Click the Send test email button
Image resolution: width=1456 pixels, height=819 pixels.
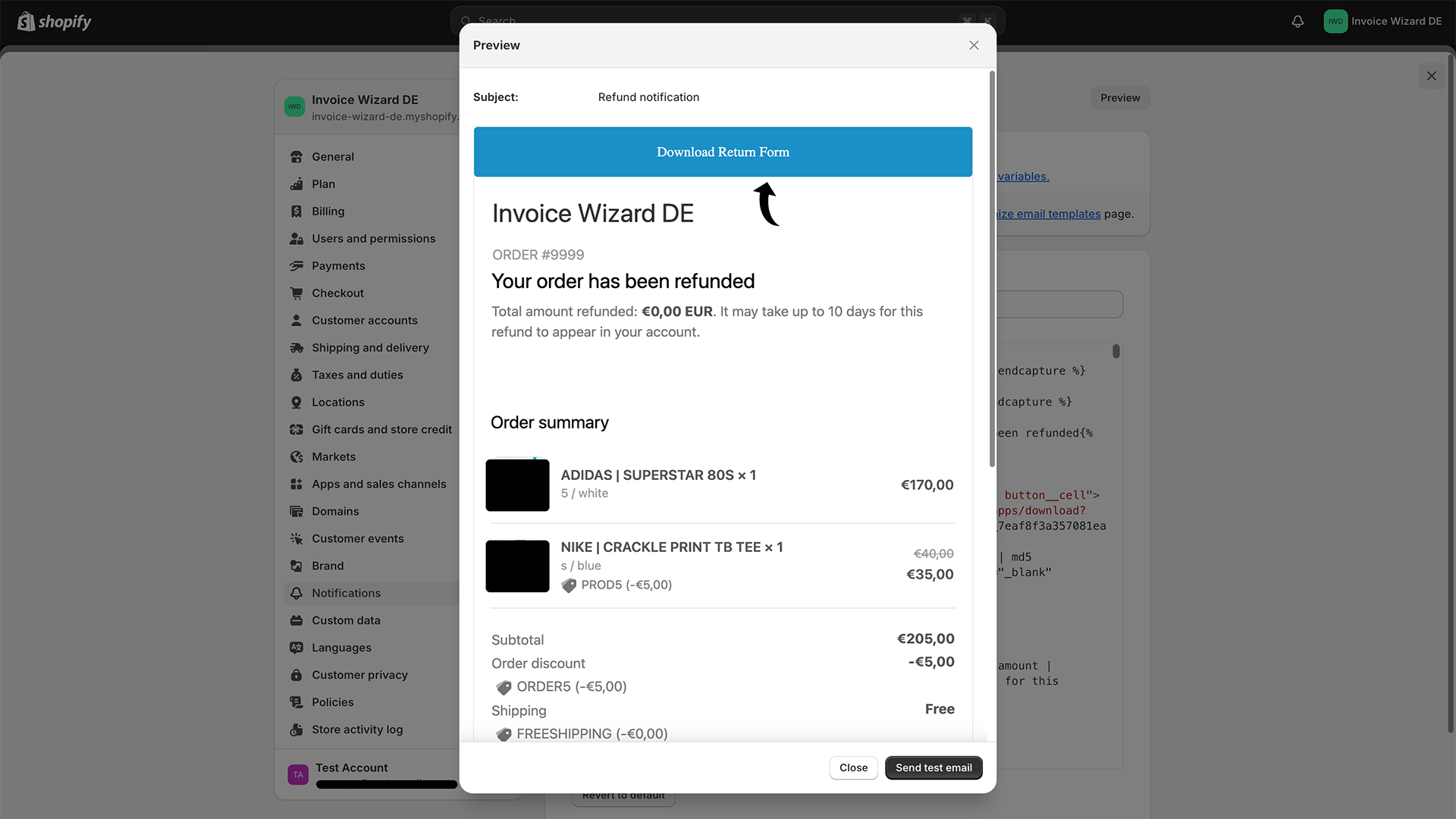pyautogui.click(x=934, y=768)
